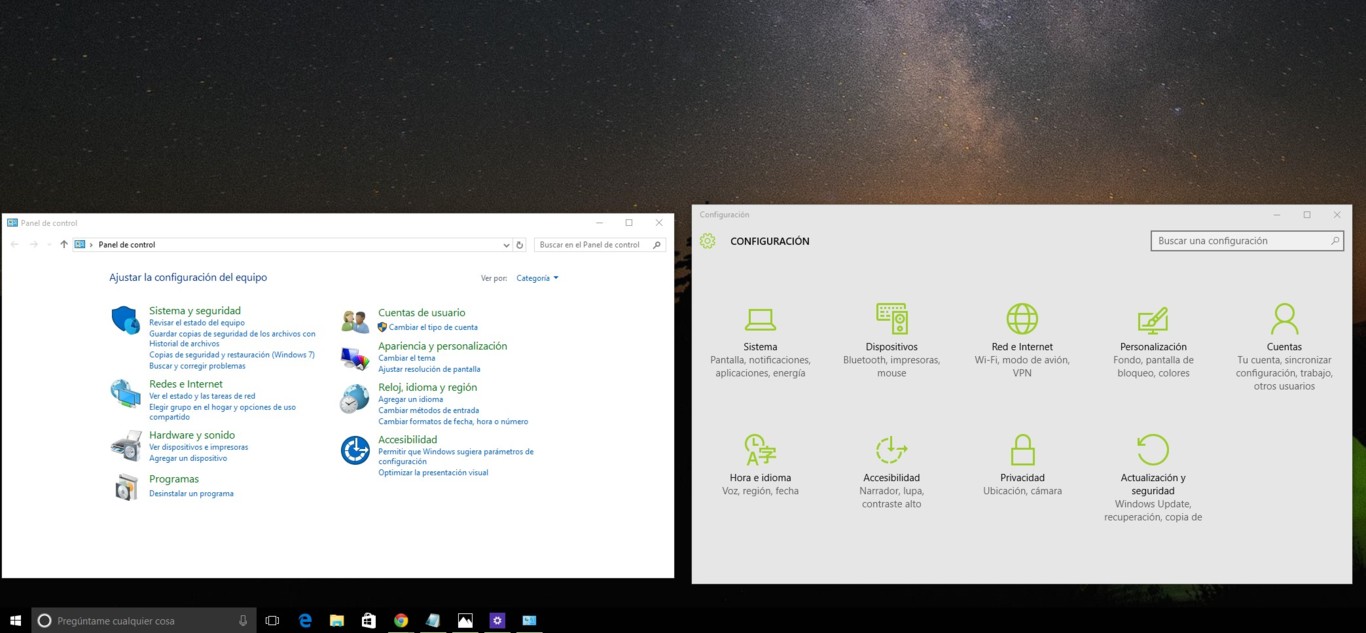Open the Hardware y sonido heading link
Viewport: 1366px width, 633px height.
click(192, 435)
